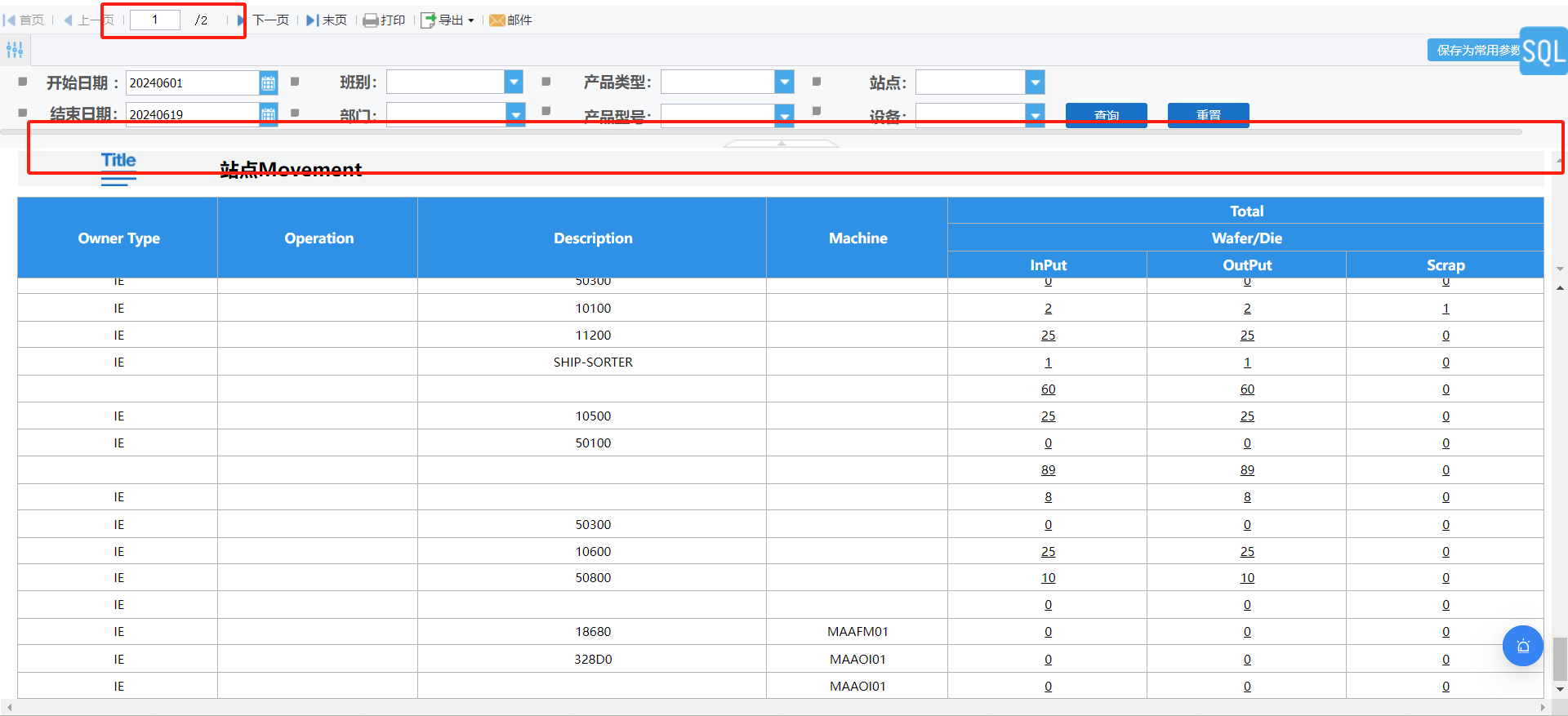Click the 重置 reset button
Image resolution: width=1568 pixels, height=716 pixels.
(x=1209, y=115)
